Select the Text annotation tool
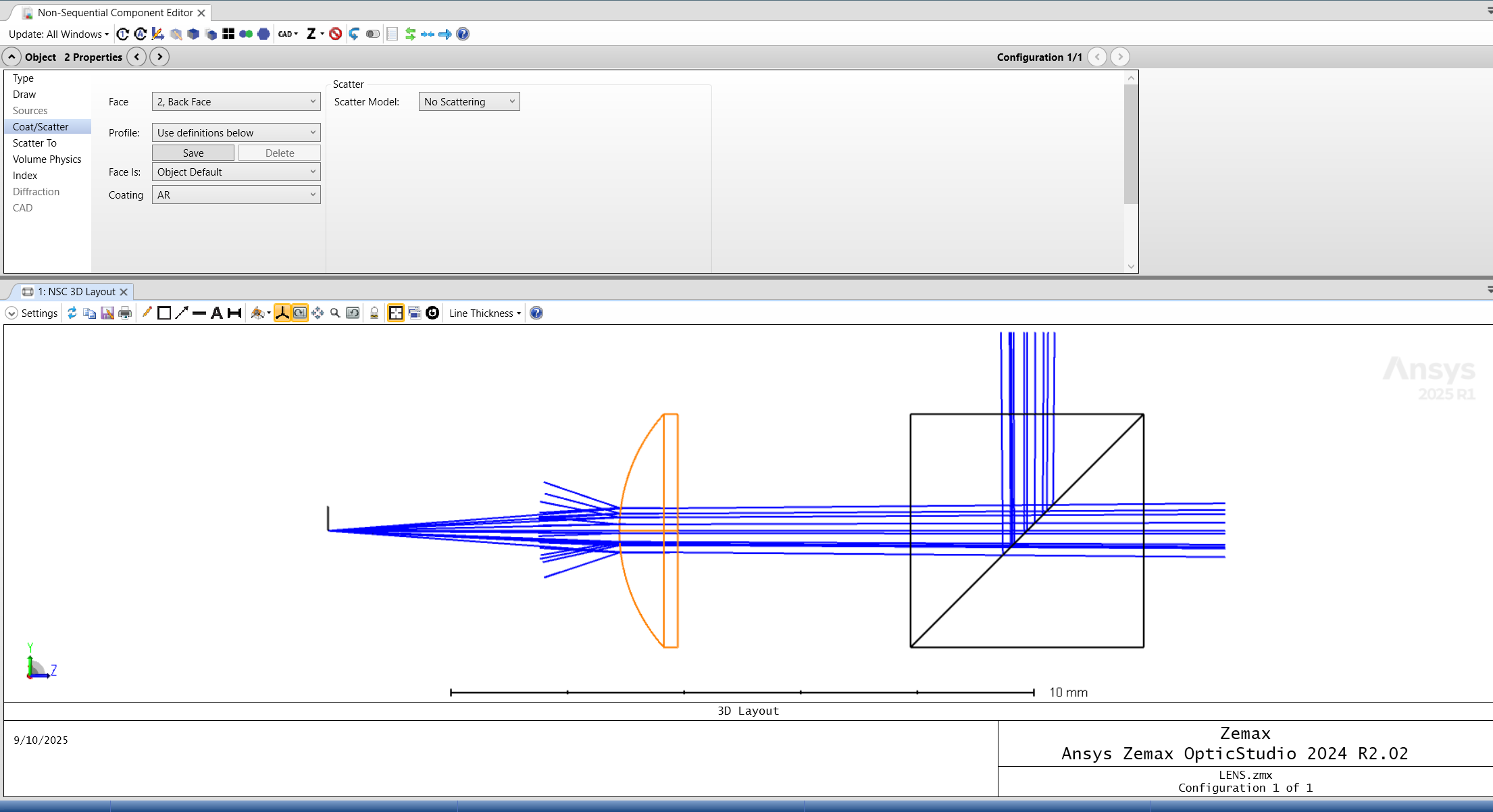The width and height of the screenshot is (1493, 812). click(217, 313)
